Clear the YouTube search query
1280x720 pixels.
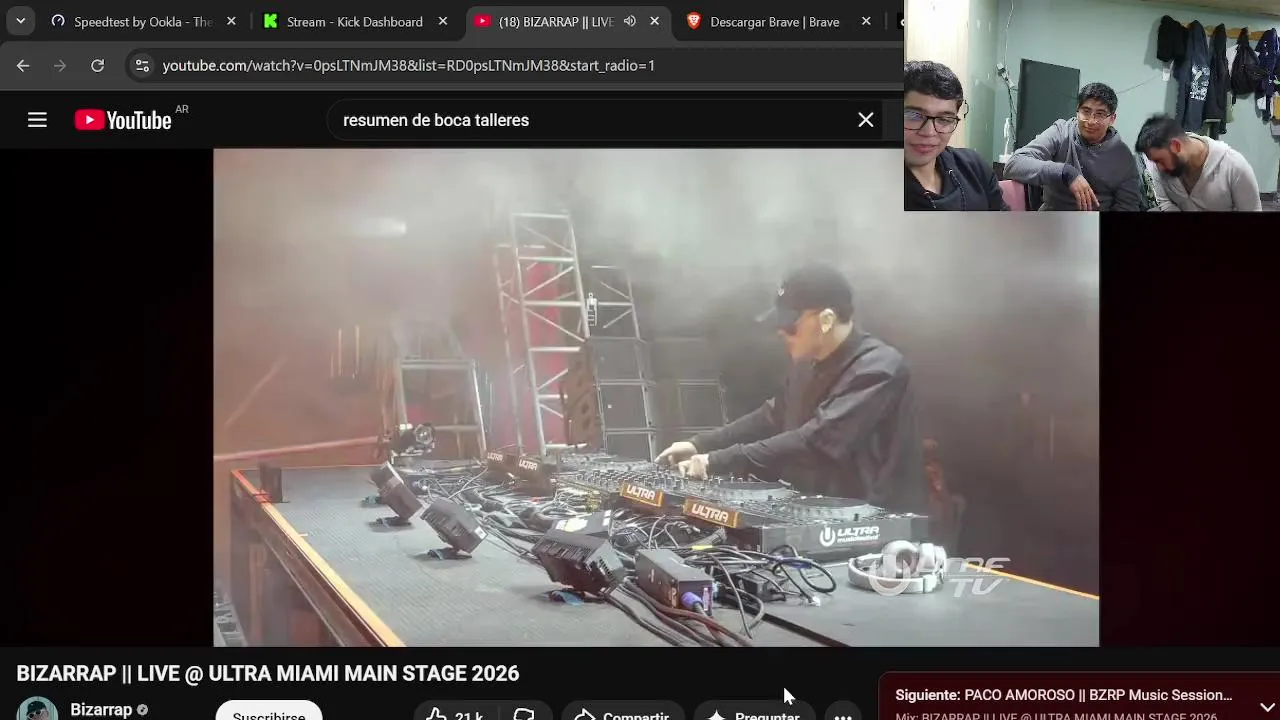pos(866,120)
